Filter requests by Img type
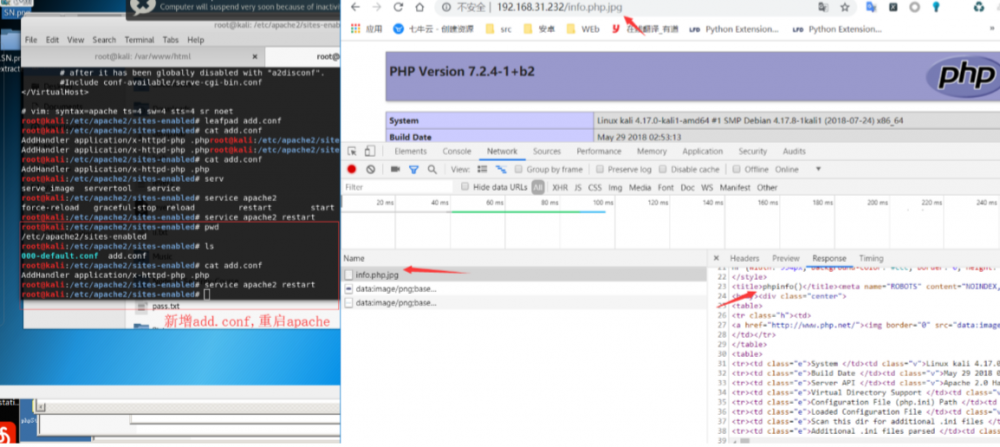The height and width of the screenshot is (447, 1000). click(x=615, y=187)
